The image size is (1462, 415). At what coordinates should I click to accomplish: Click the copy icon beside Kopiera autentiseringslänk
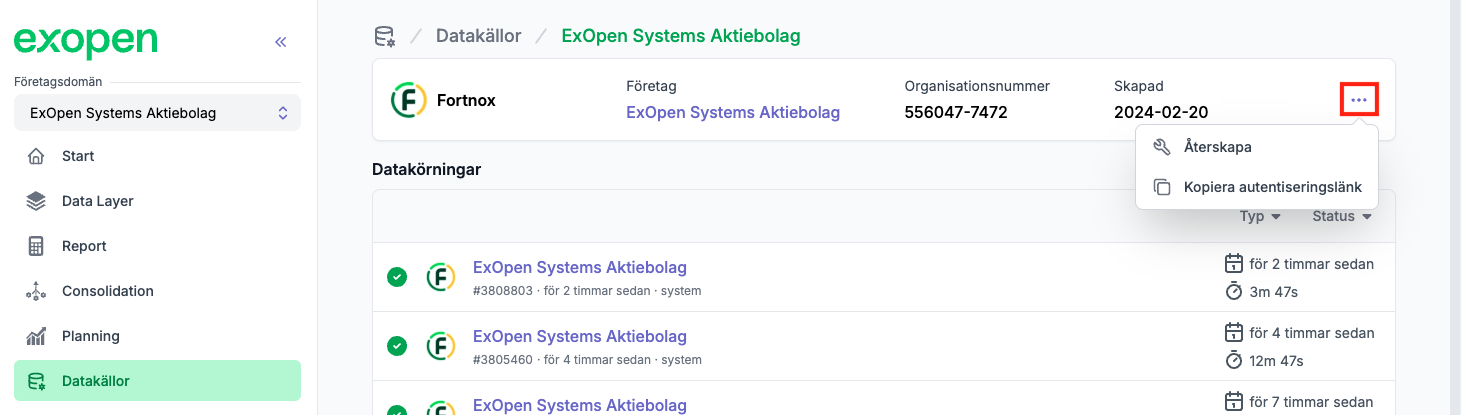(1162, 187)
